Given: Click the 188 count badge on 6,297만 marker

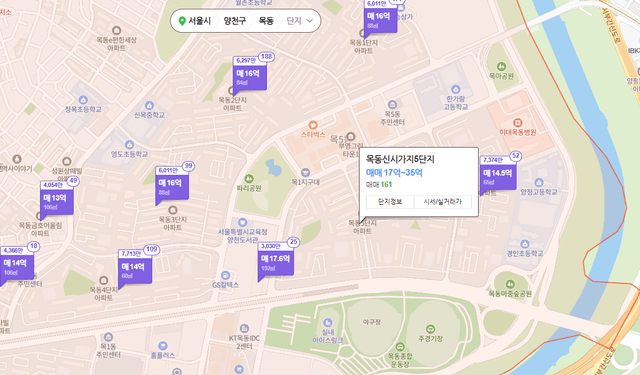Looking at the screenshot, I should click(267, 57).
